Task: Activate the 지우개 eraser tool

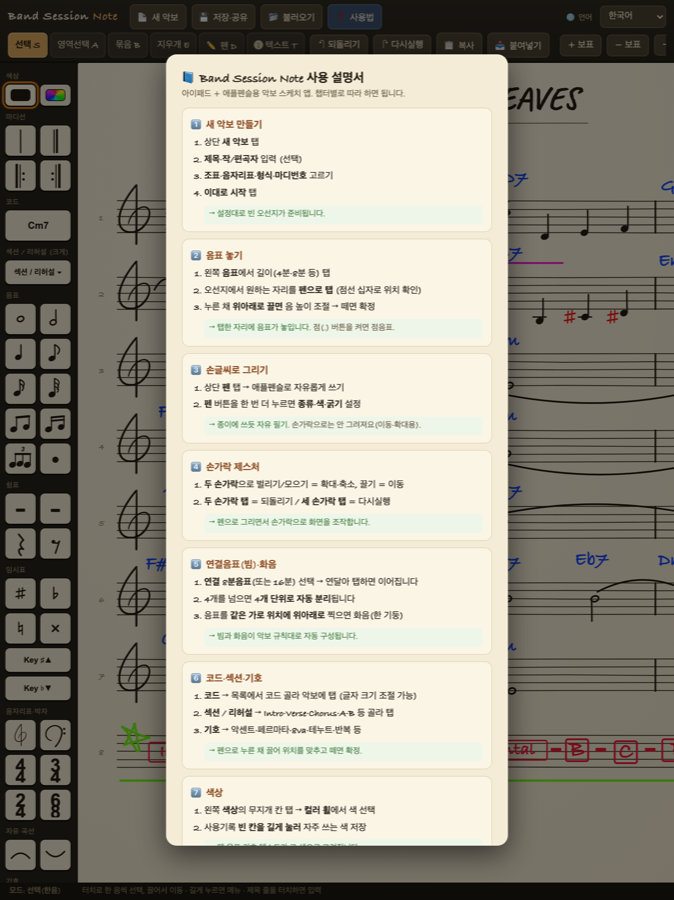Action: click(173, 45)
